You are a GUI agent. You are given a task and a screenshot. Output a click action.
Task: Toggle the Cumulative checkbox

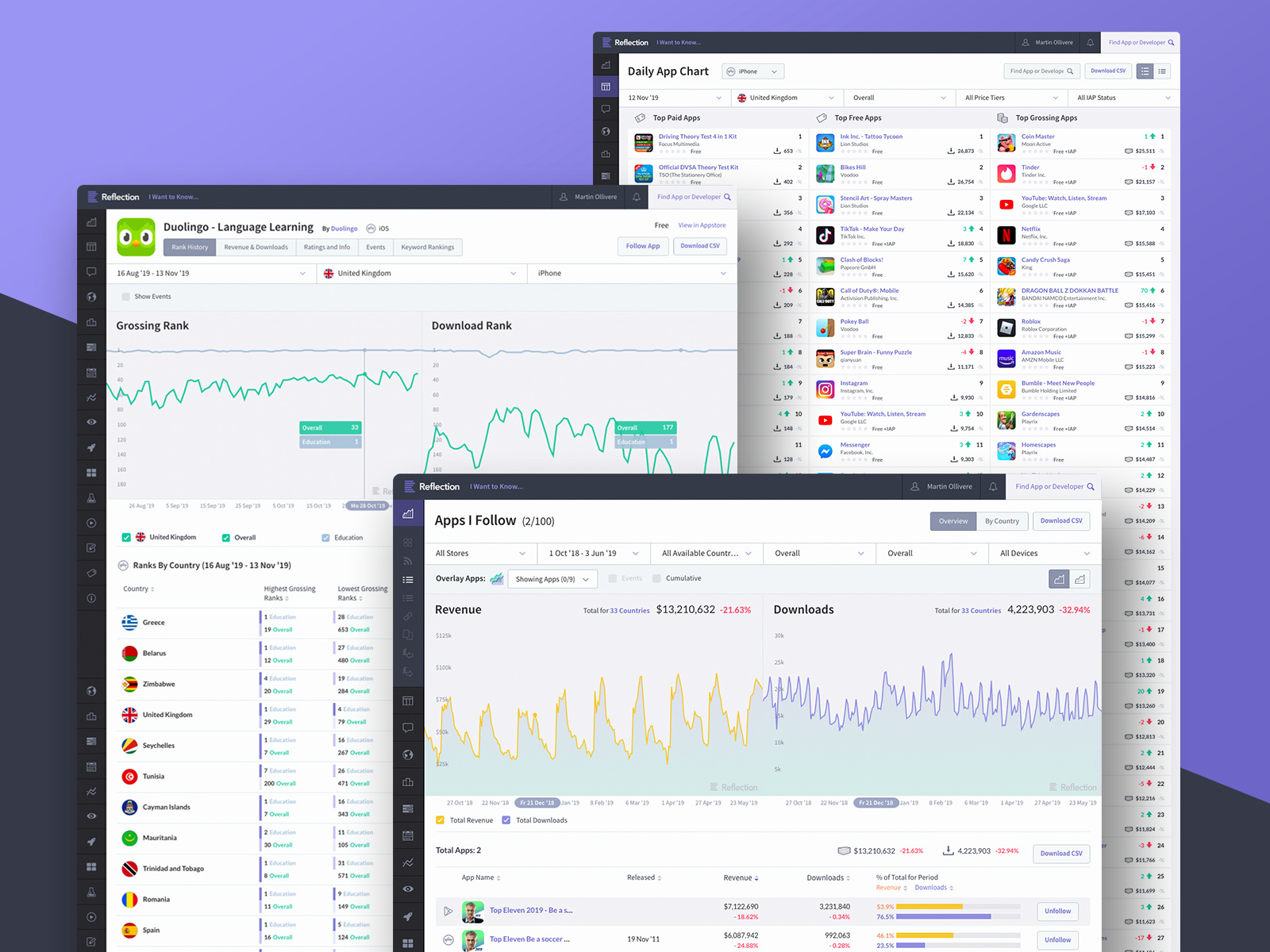click(x=656, y=578)
